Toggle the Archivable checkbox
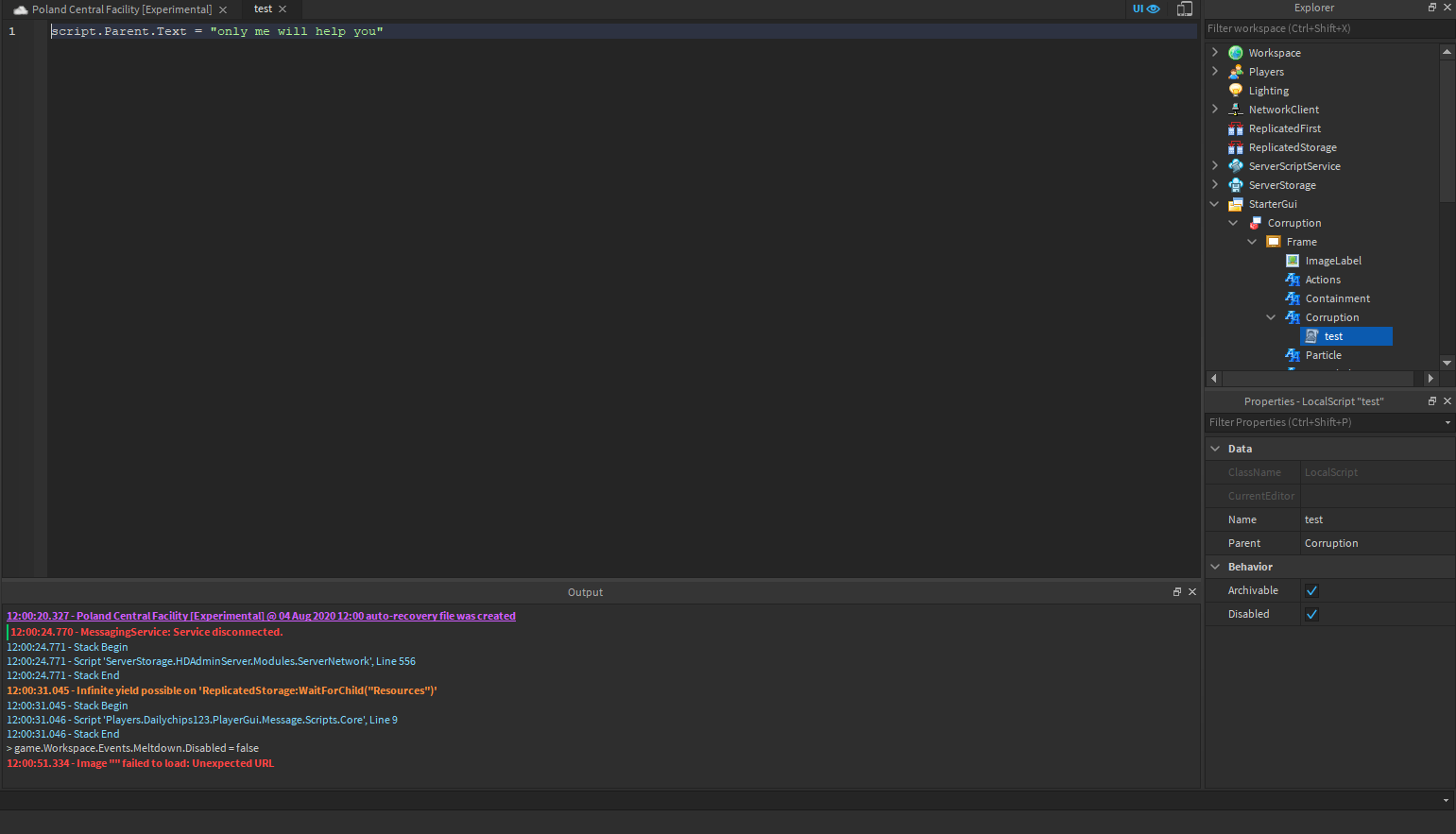Screen dimensions: 1456x834 [1311, 590]
